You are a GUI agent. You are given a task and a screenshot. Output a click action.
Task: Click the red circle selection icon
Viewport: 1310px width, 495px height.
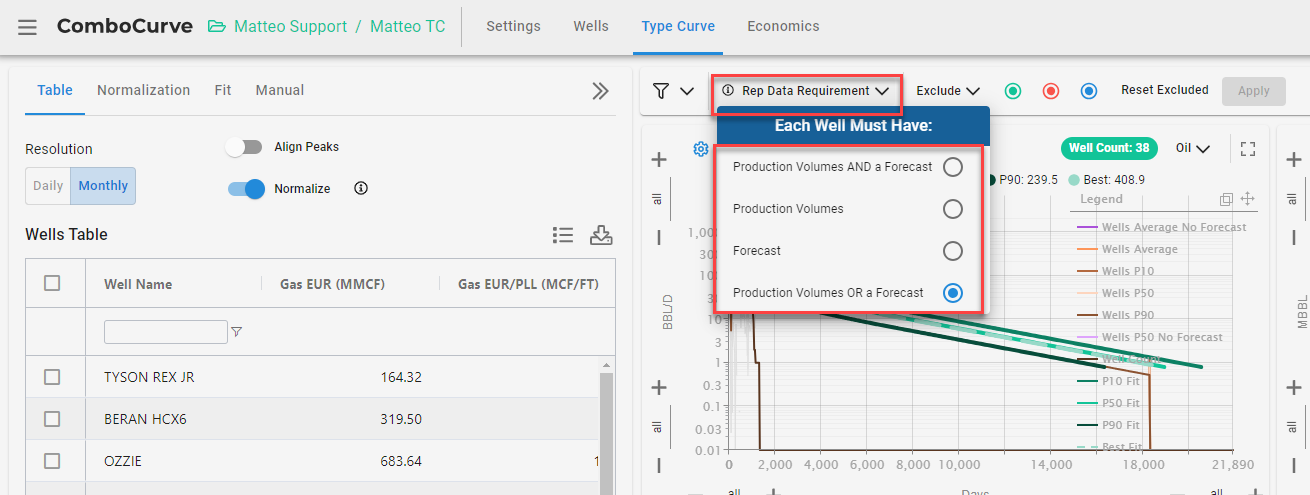(x=1051, y=91)
